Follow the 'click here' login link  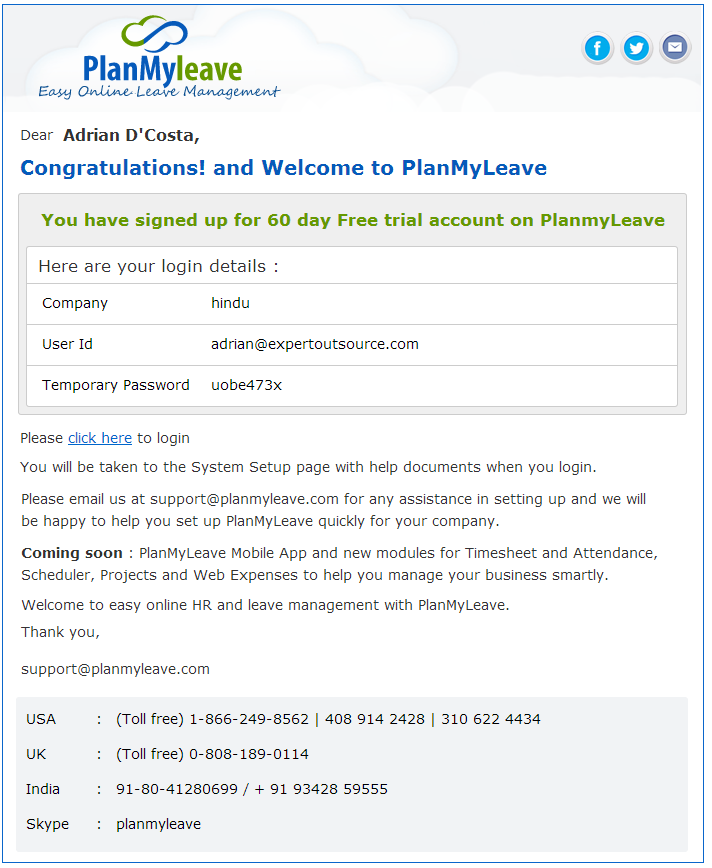tap(100, 438)
